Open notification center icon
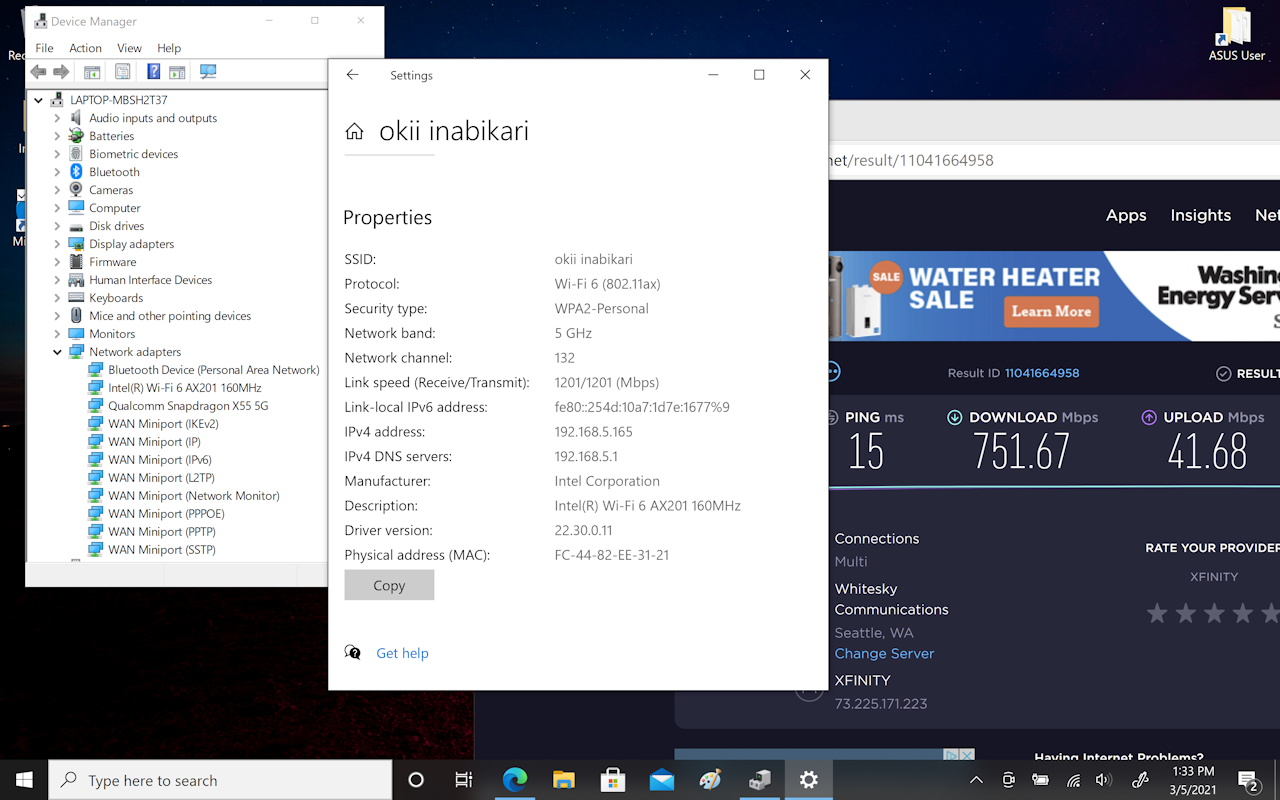1280x800 pixels. (1249, 781)
